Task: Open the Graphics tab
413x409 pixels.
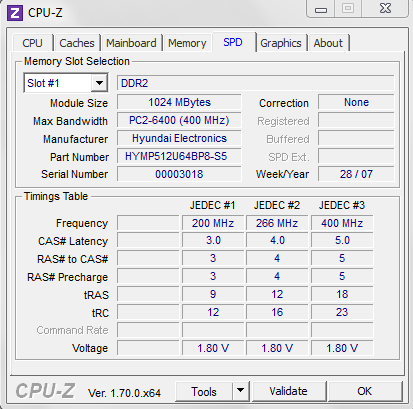Action: (x=281, y=43)
